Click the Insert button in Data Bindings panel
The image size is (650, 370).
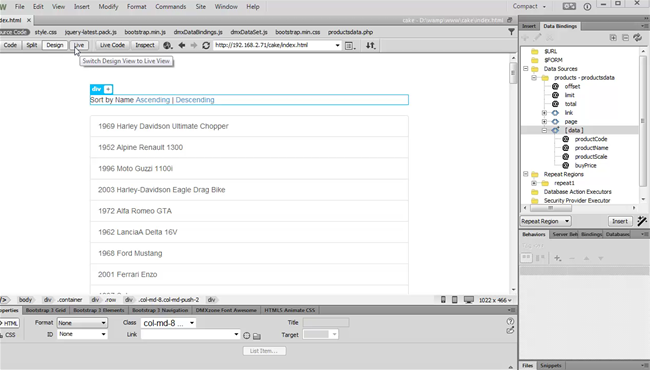(x=620, y=221)
